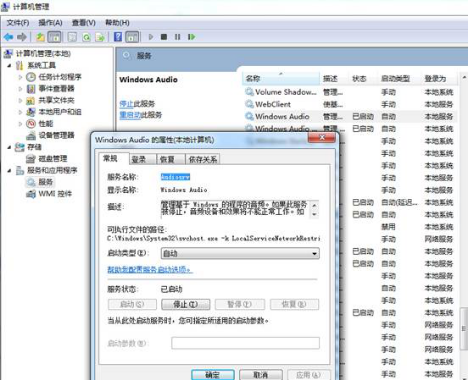Click the blue Help question-mark icon
468x381 pixels.
coord(118,37)
